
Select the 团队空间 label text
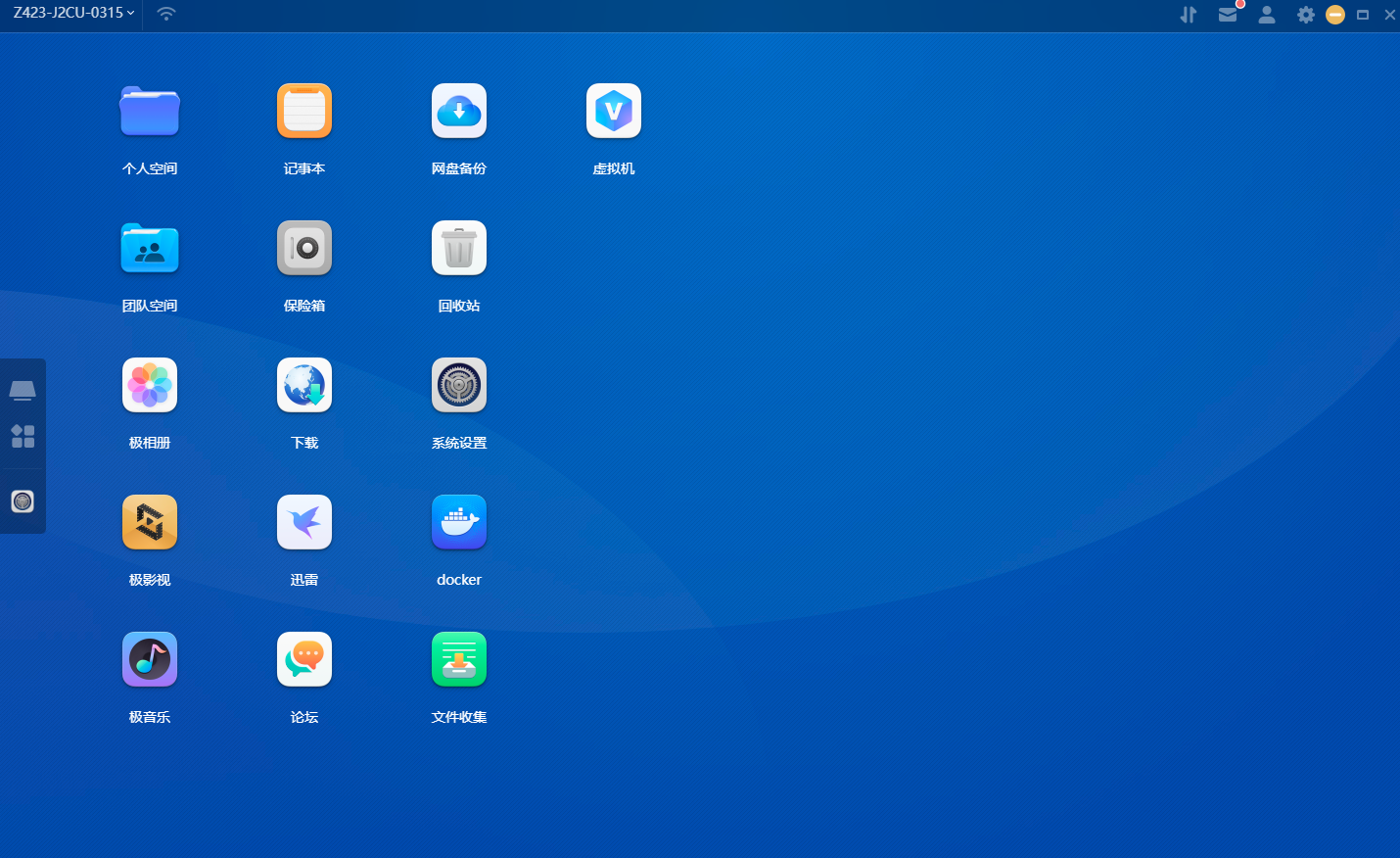150,306
